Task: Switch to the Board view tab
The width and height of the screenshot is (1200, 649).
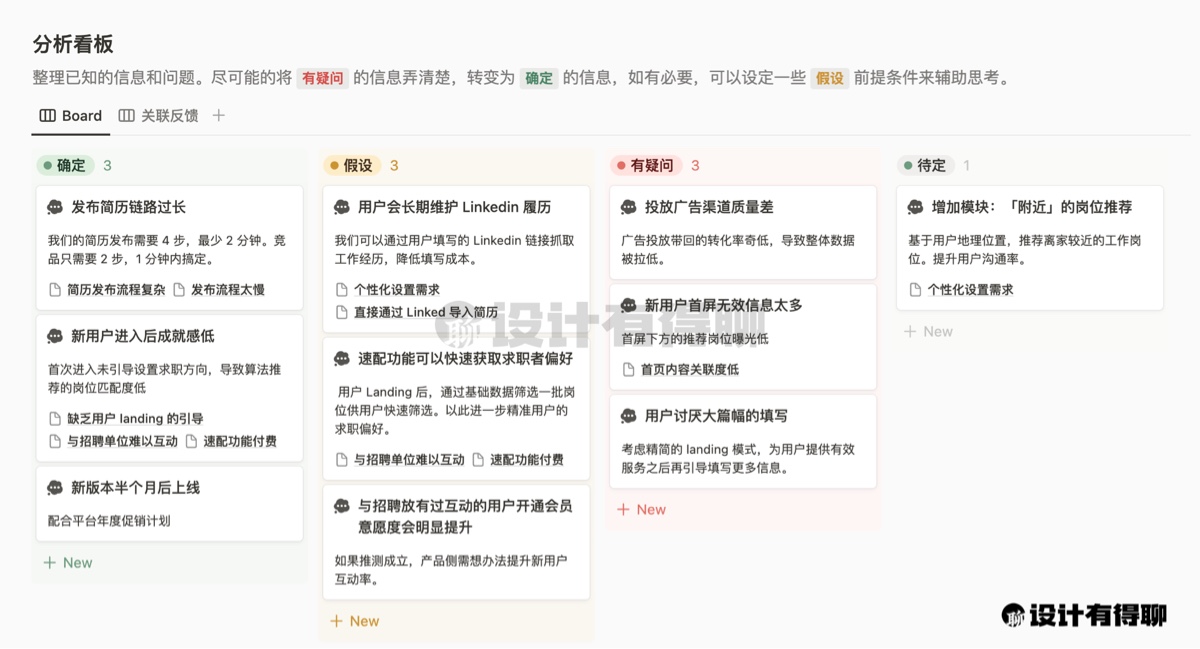Action: tap(70, 115)
